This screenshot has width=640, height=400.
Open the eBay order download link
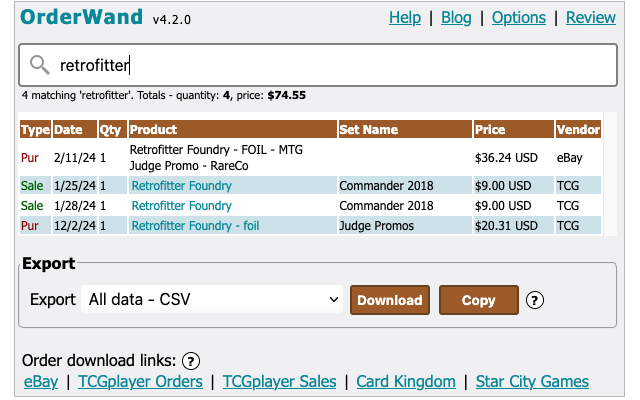[41, 381]
